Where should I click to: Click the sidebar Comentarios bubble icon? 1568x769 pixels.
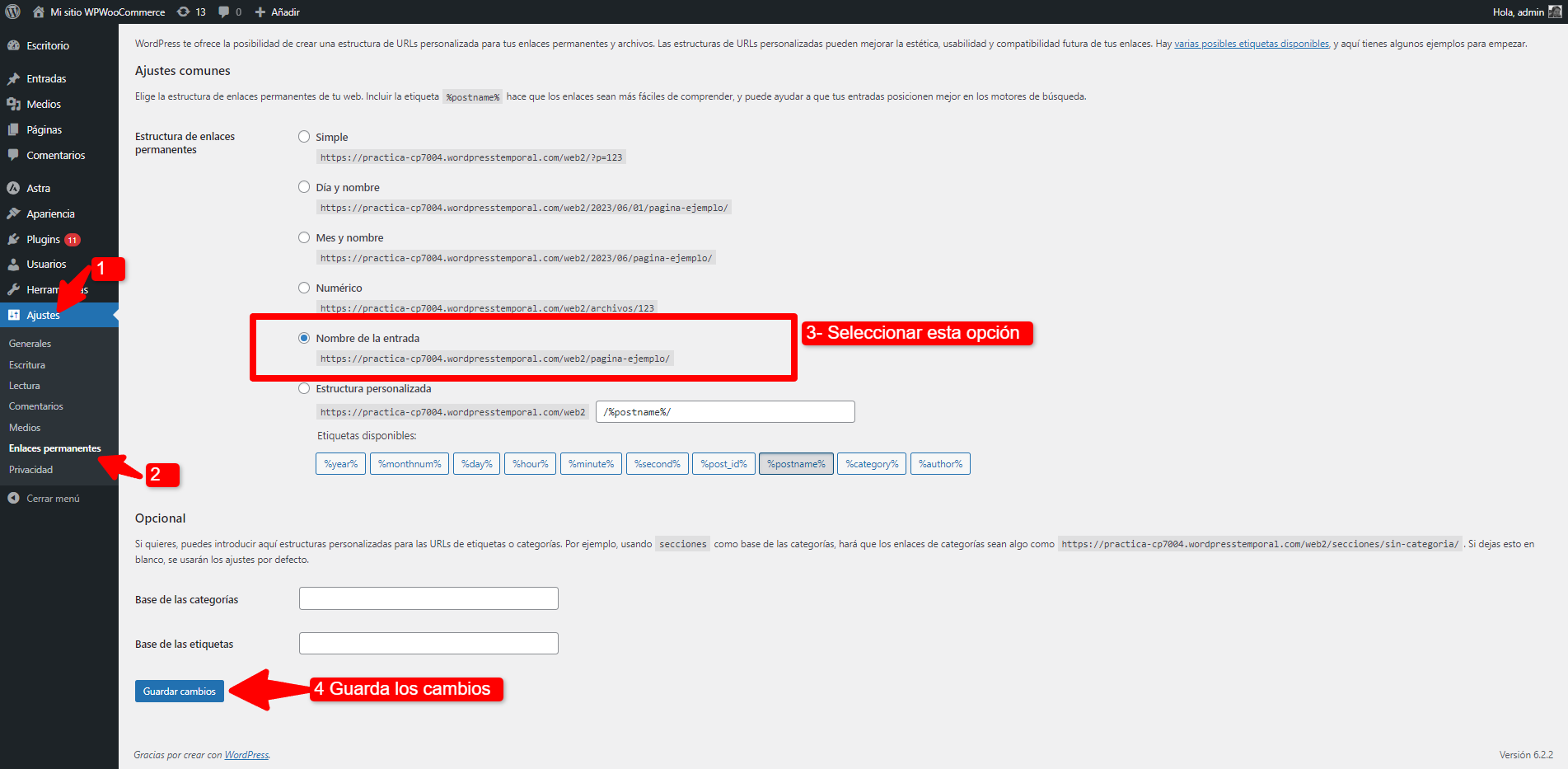[x=13, y=155]
